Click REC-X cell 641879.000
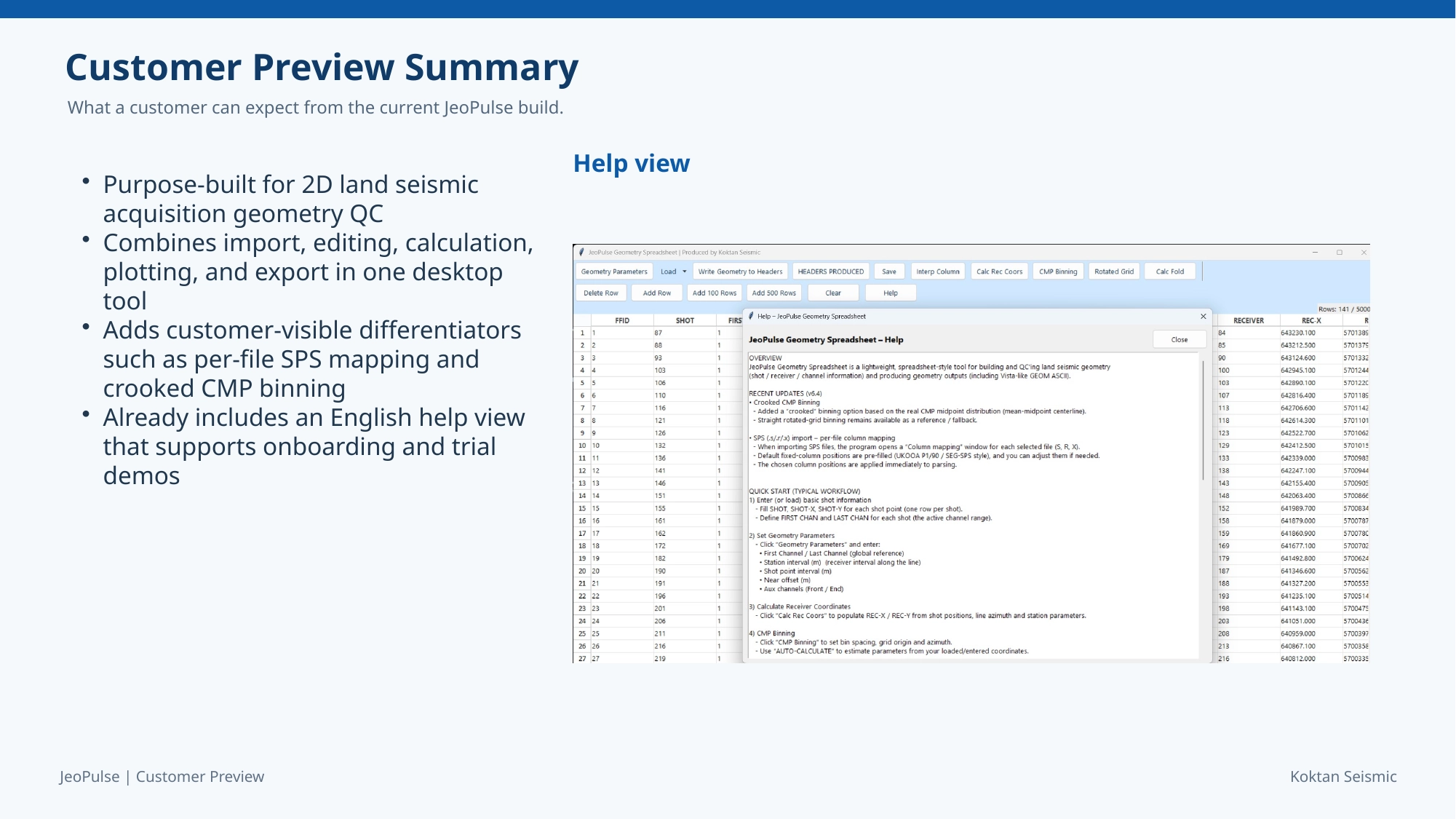Image resolution: width=1456 pixels, height=819 pixels. (x=1311, y=521)
